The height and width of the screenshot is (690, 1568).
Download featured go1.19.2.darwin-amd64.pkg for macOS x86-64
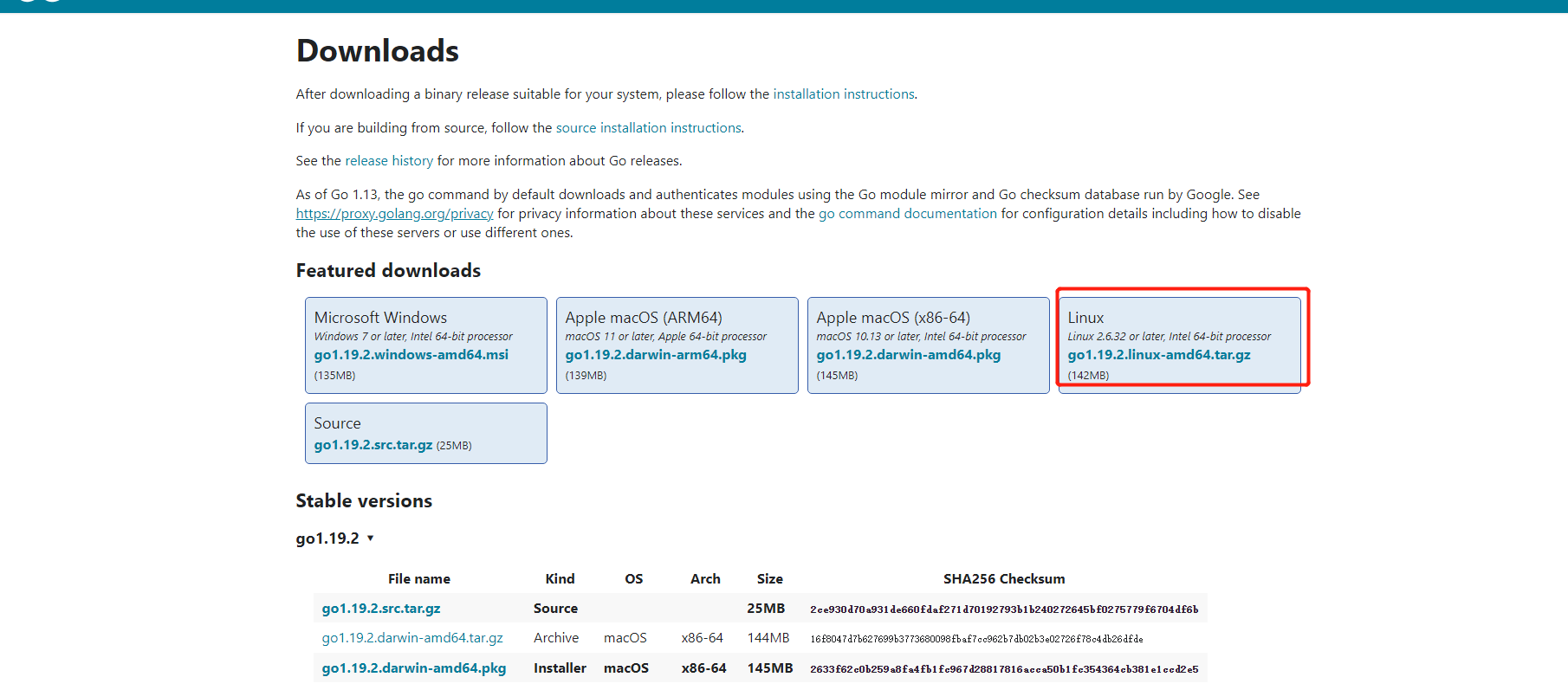click(x=909, y=354)
